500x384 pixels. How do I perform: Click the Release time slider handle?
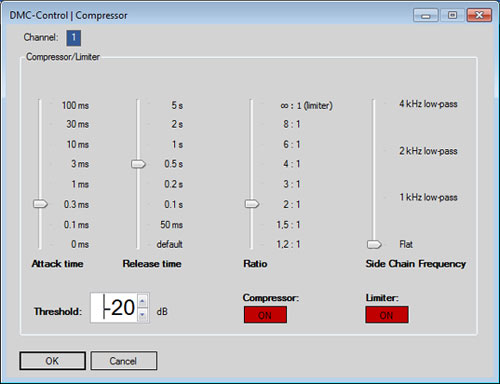click(138, 164)
